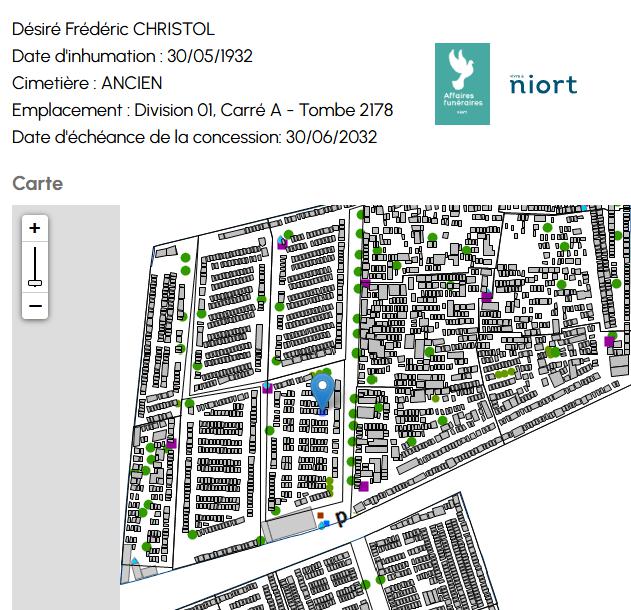Zoom out using the minus button

click(x=35, y=306)
